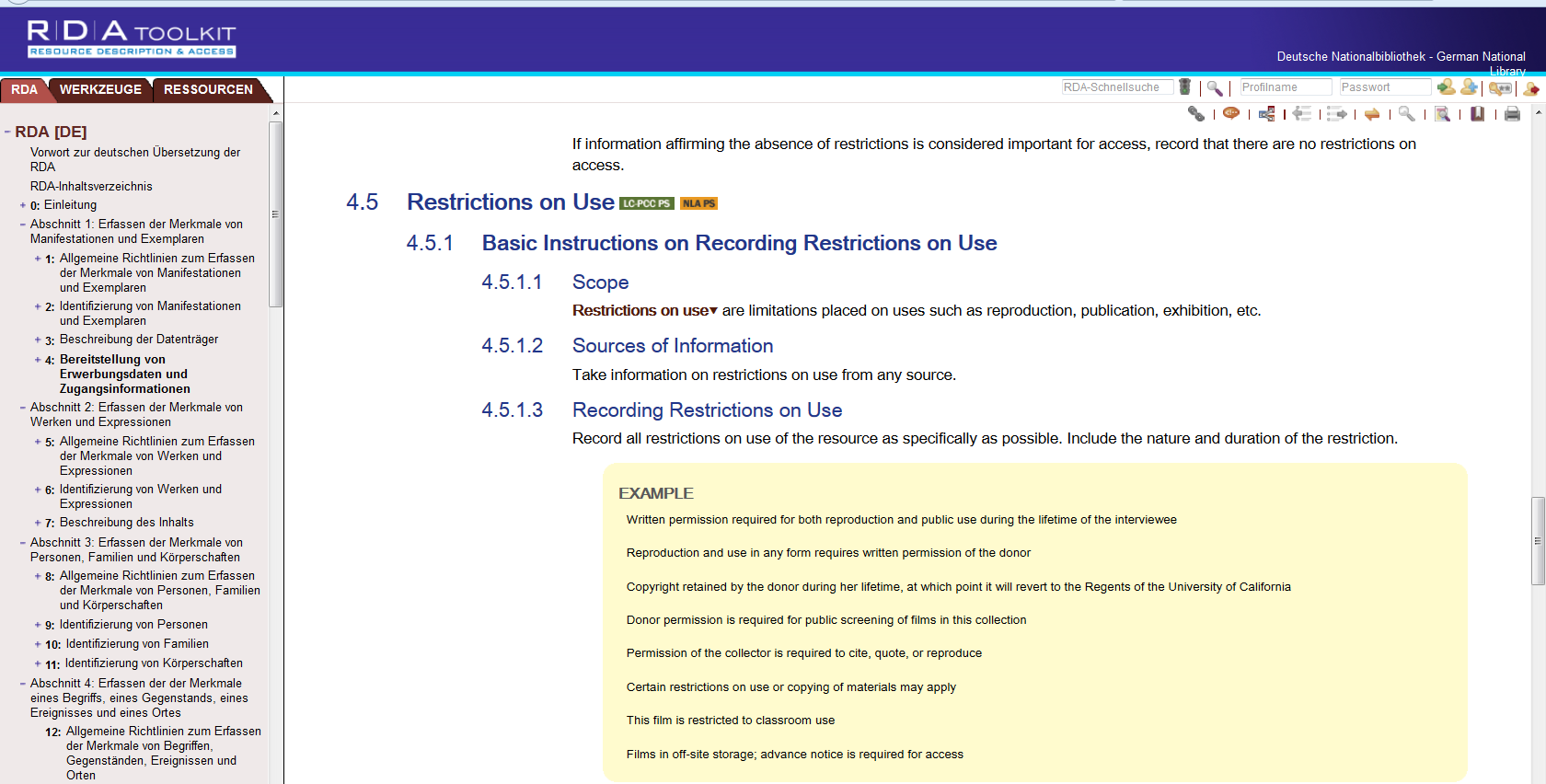The image size is (1546, 784).
Task: Click the orange comment bubble icon
Action: pyautogui.click(x=1231, y=113)
